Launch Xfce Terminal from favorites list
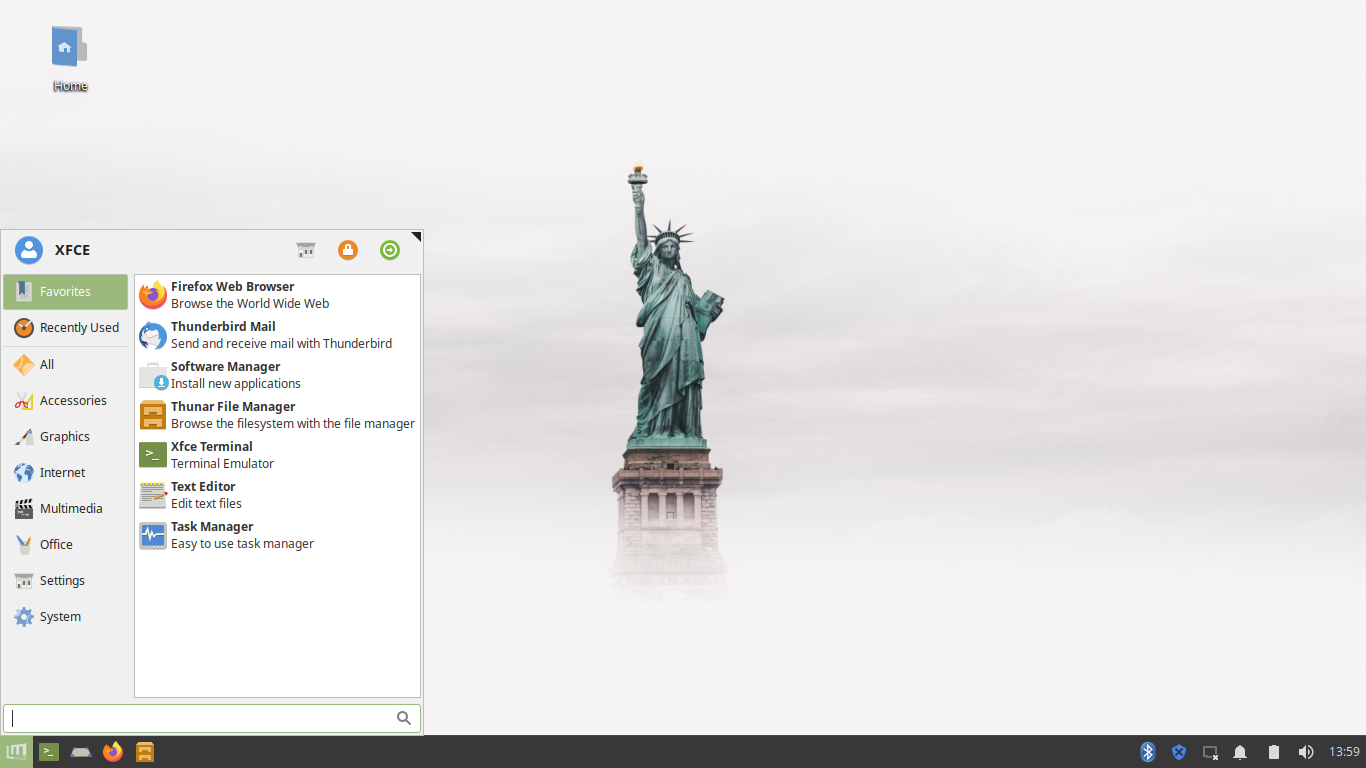Screen dimensions: 1366x768 tap(277, 455)
